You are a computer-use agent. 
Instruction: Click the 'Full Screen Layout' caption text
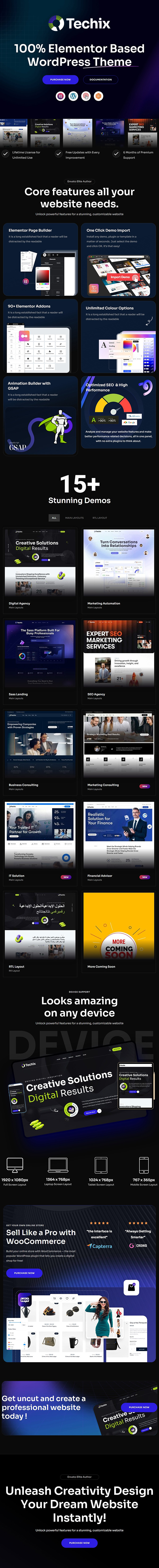pos(15,1184)
